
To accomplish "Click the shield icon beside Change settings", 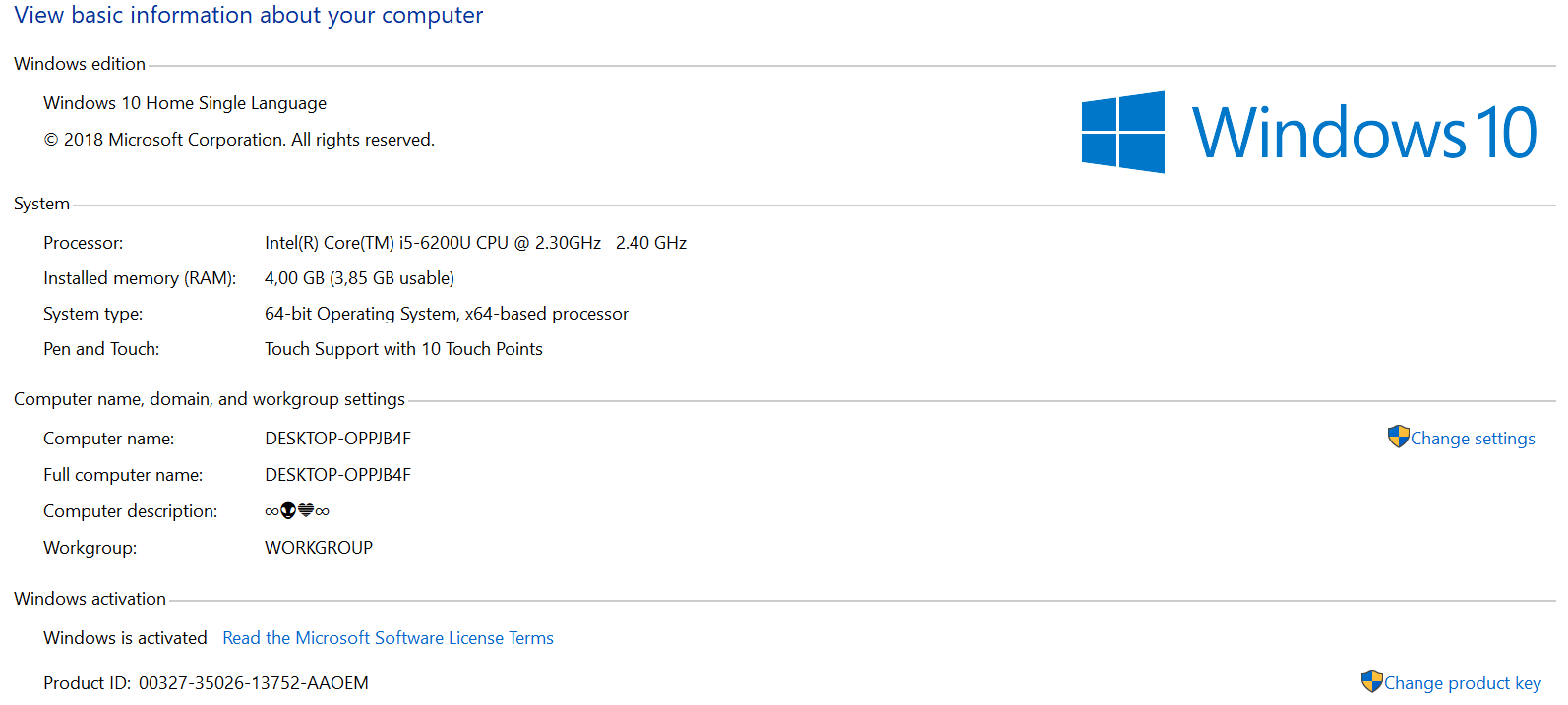I will pos(1398,437).
